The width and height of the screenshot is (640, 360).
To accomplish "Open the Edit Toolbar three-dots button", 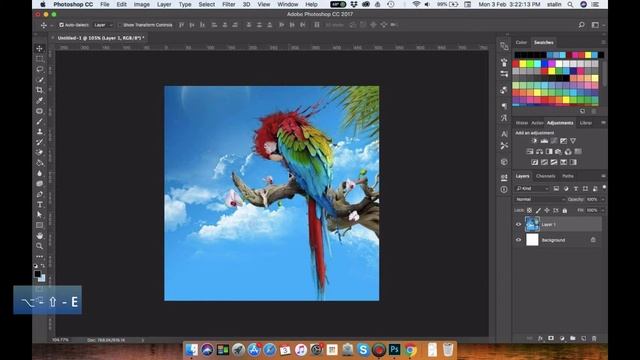I will pos(40,256).
